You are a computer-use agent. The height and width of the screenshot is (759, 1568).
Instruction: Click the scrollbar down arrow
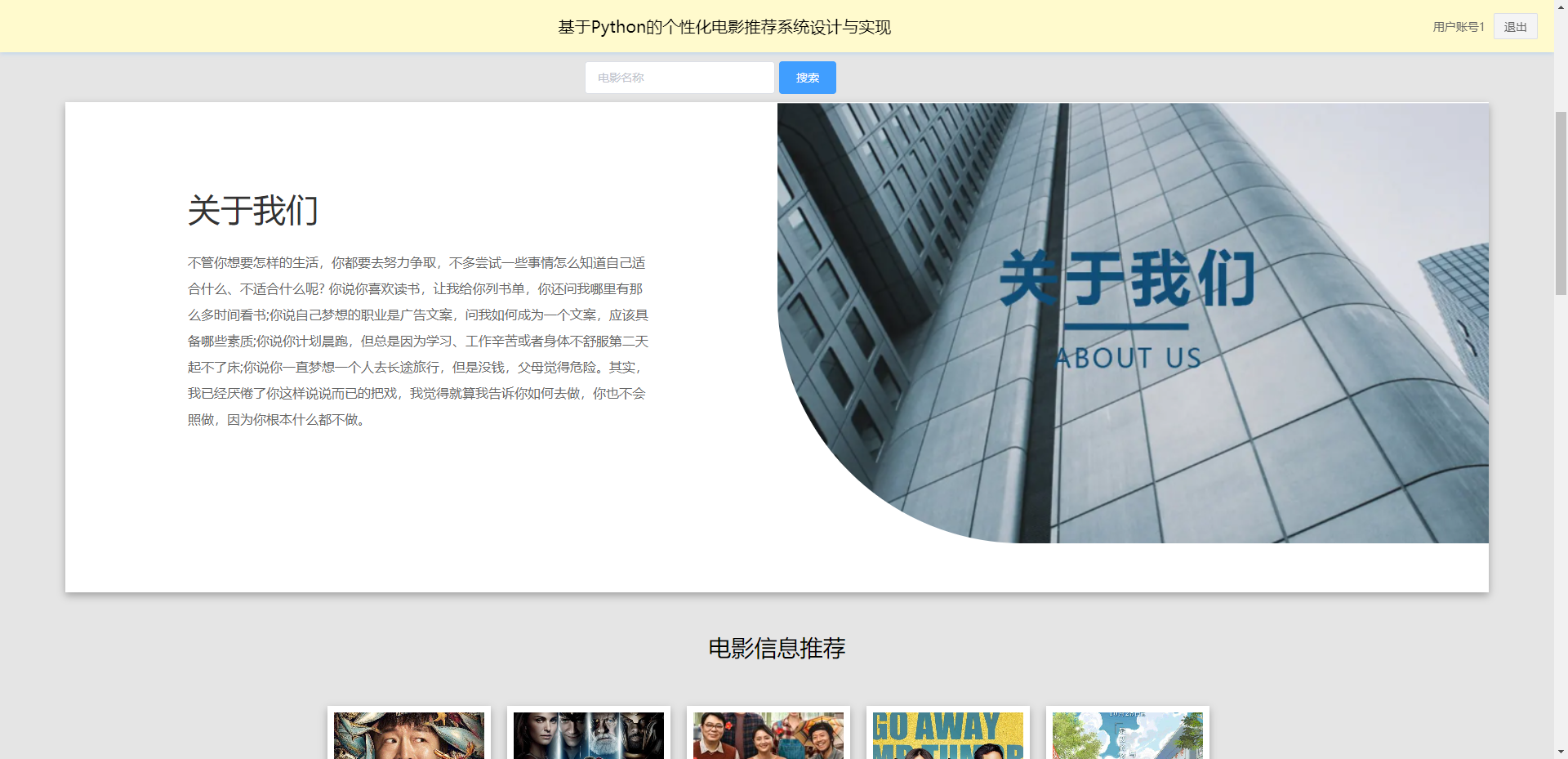click(x=1561, y=752)
